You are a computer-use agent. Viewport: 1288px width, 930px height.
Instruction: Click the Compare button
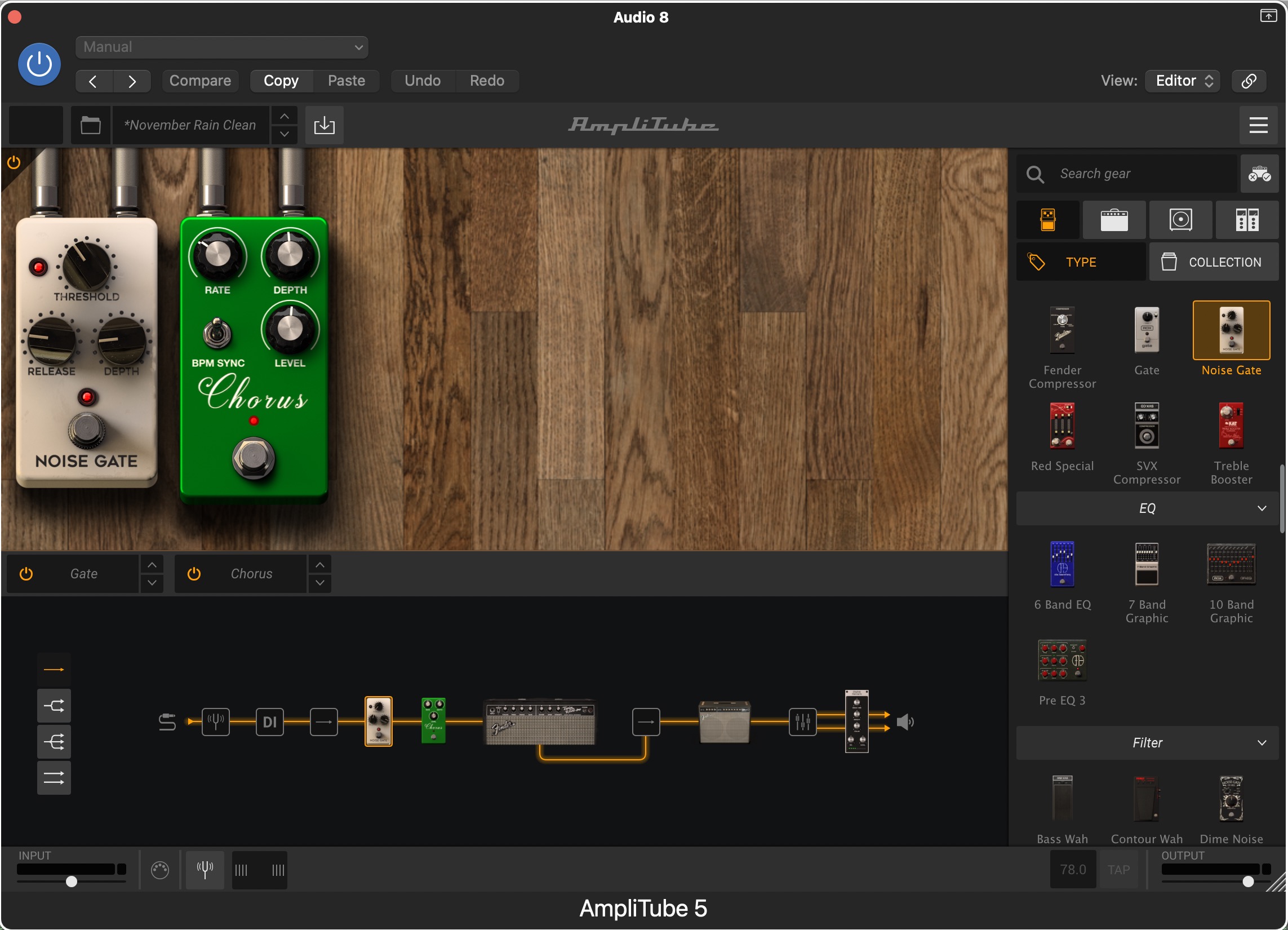200,81
